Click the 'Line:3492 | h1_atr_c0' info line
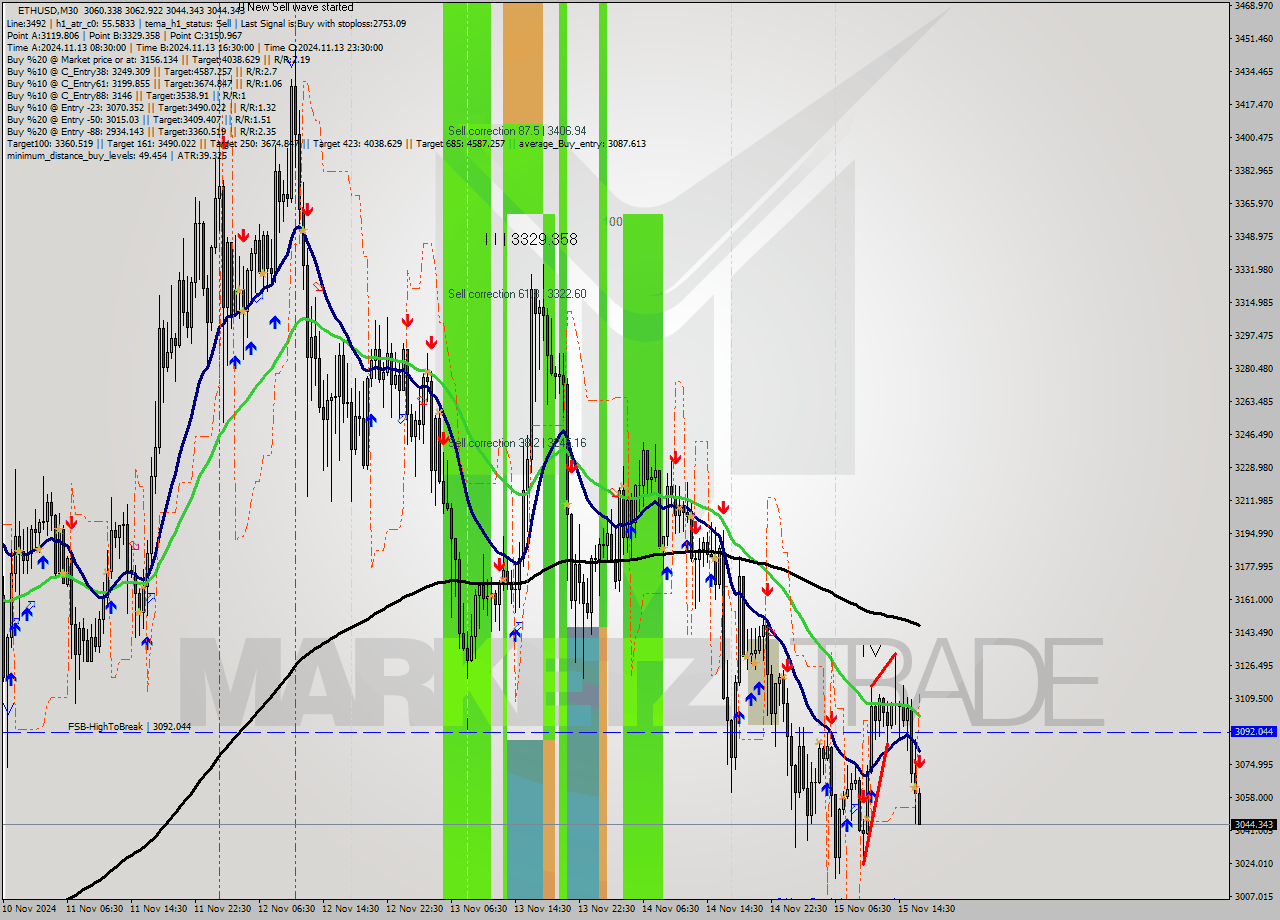The width and height of the screenshot is (1280, 920). coord(206,23)
